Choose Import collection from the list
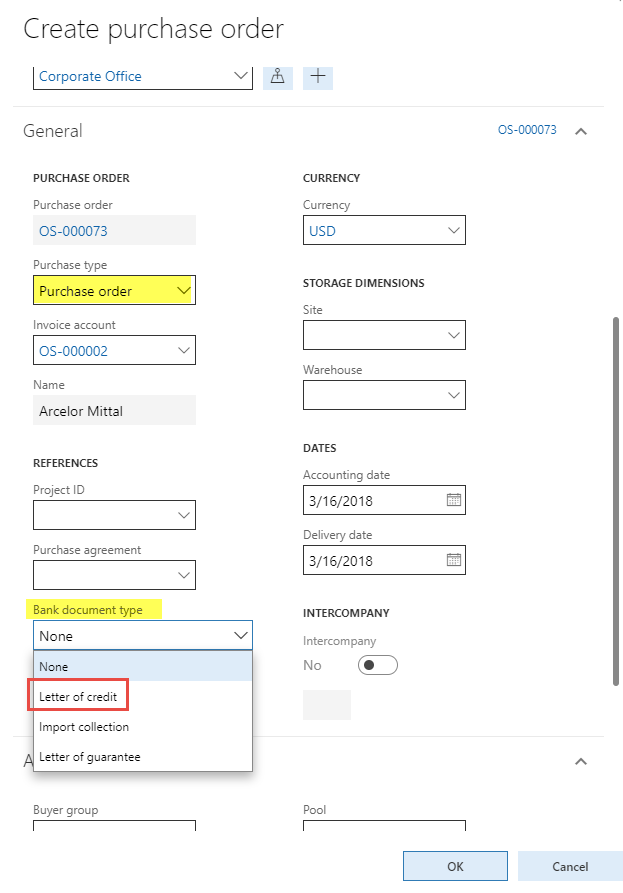The width and height of the screenshot is (623, 893). pyautogui.click(x=84, y=727)
